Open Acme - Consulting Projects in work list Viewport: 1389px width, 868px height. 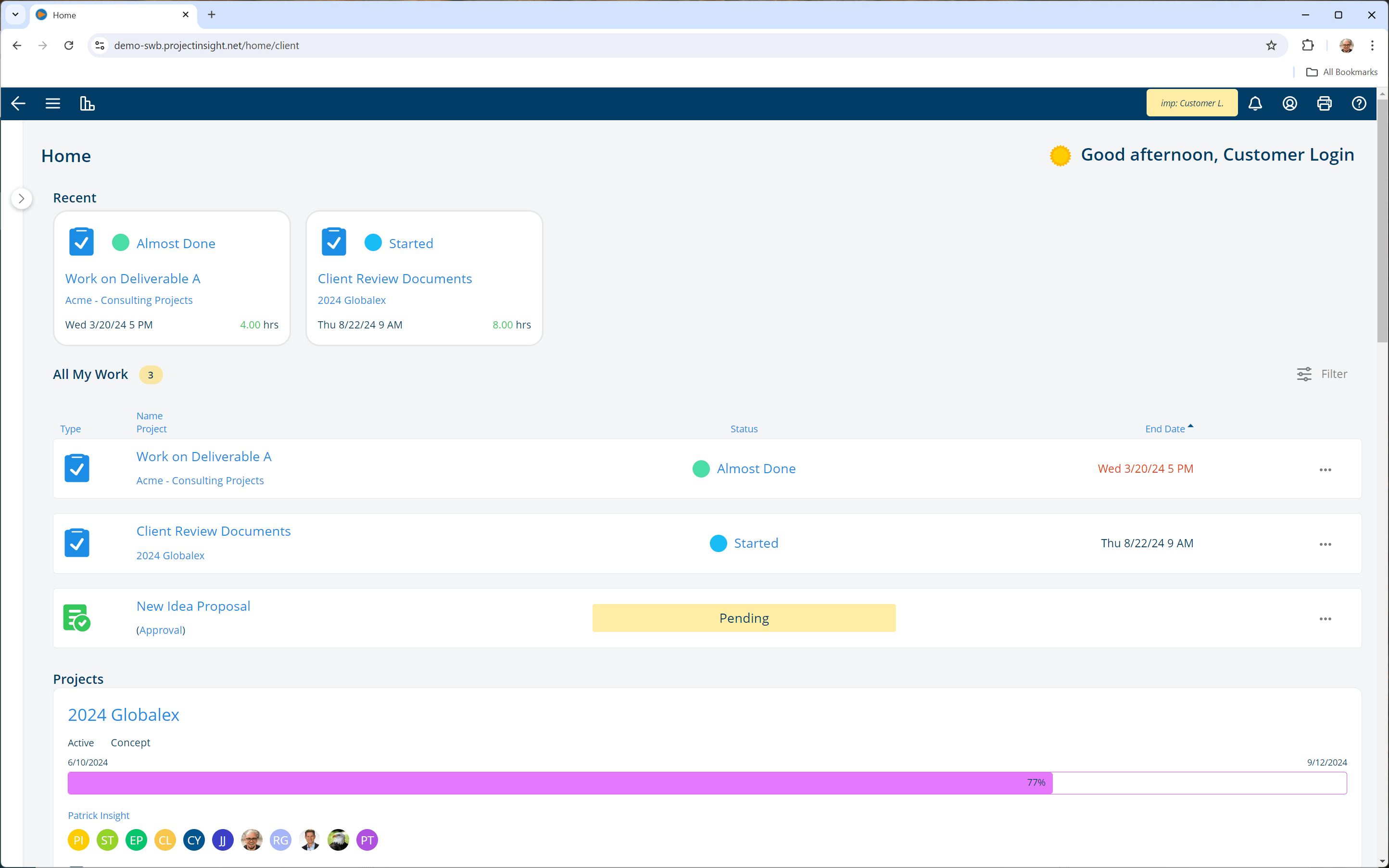click(x=200, y=480)
